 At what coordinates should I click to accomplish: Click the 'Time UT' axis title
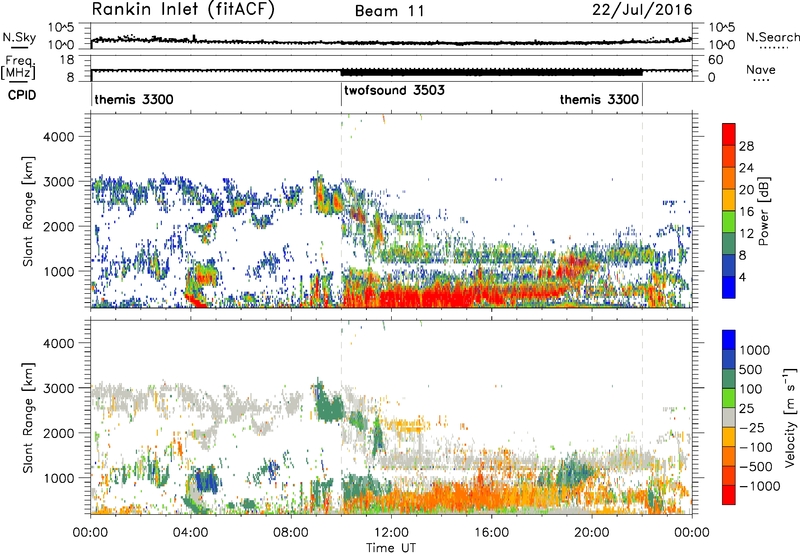click(391, 548)
